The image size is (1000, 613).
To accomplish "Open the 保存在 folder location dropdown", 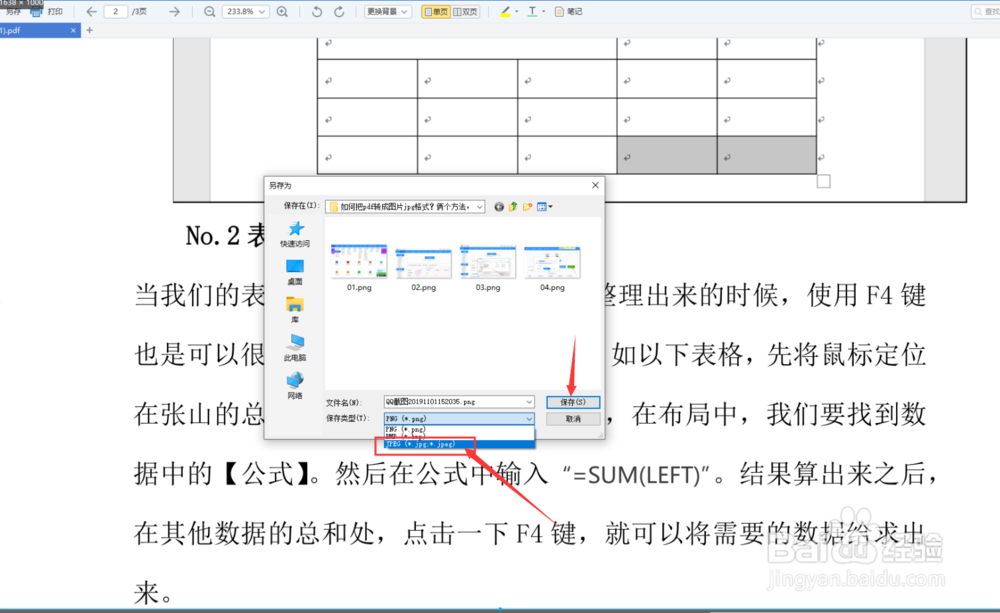I will coord(405,207).
